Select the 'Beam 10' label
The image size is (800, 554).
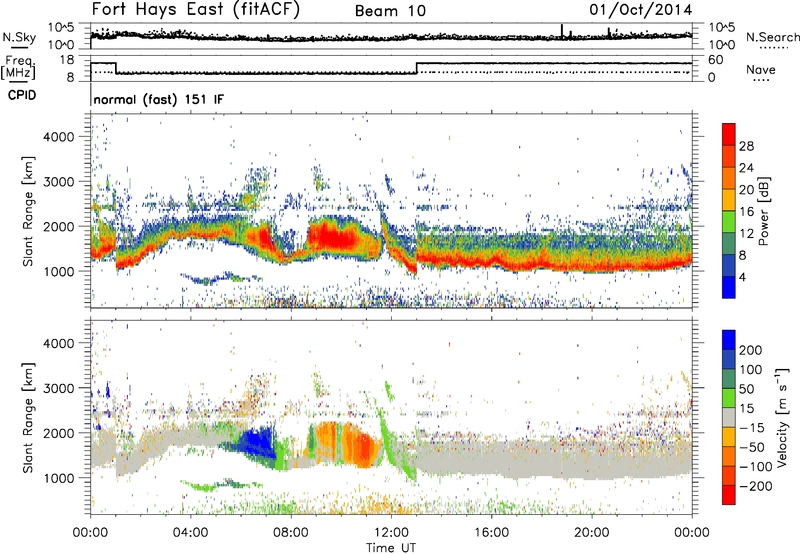tap(390, 11)
